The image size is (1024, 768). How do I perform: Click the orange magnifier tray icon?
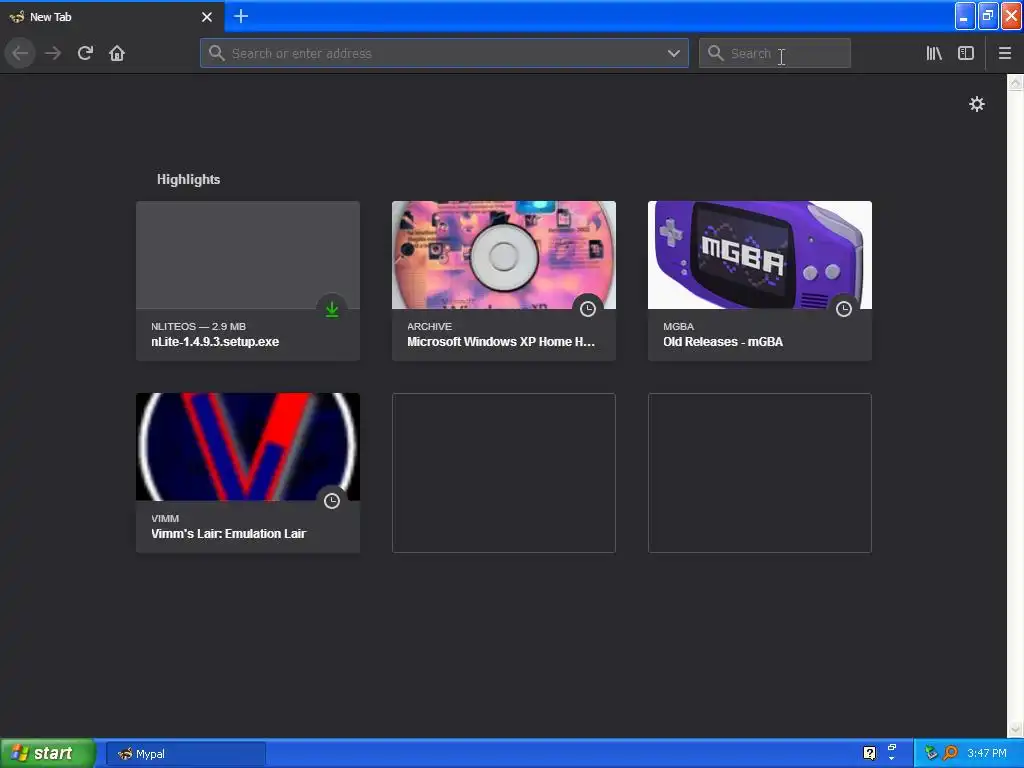(950, 753)
